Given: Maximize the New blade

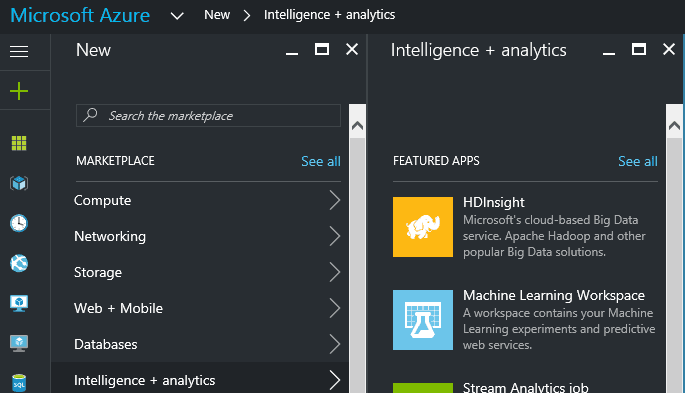Looking at the screenshot, I should coord(322,49).
